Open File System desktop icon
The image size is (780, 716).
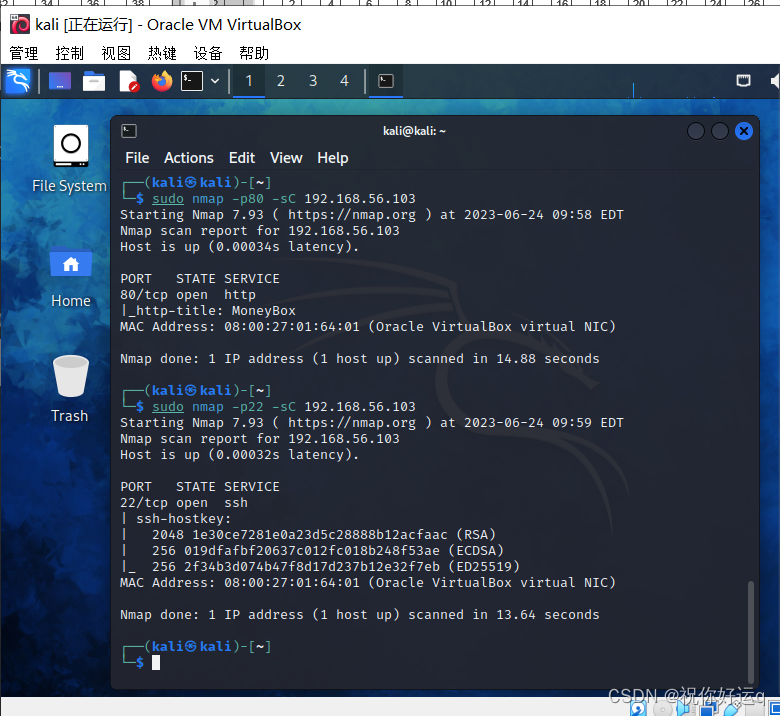coord(71,159)
